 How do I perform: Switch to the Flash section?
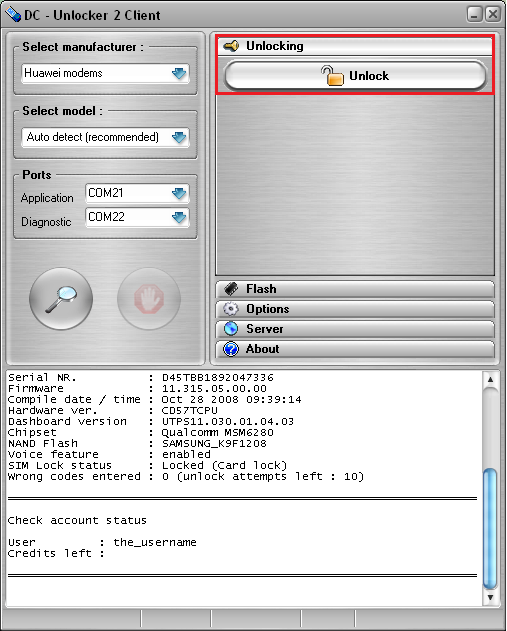tap(355, 289)
